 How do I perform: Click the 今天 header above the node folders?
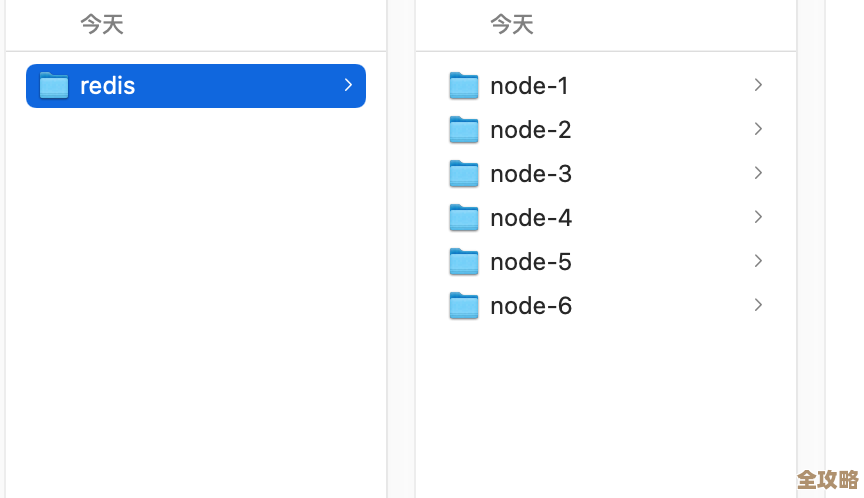point(512,24)
